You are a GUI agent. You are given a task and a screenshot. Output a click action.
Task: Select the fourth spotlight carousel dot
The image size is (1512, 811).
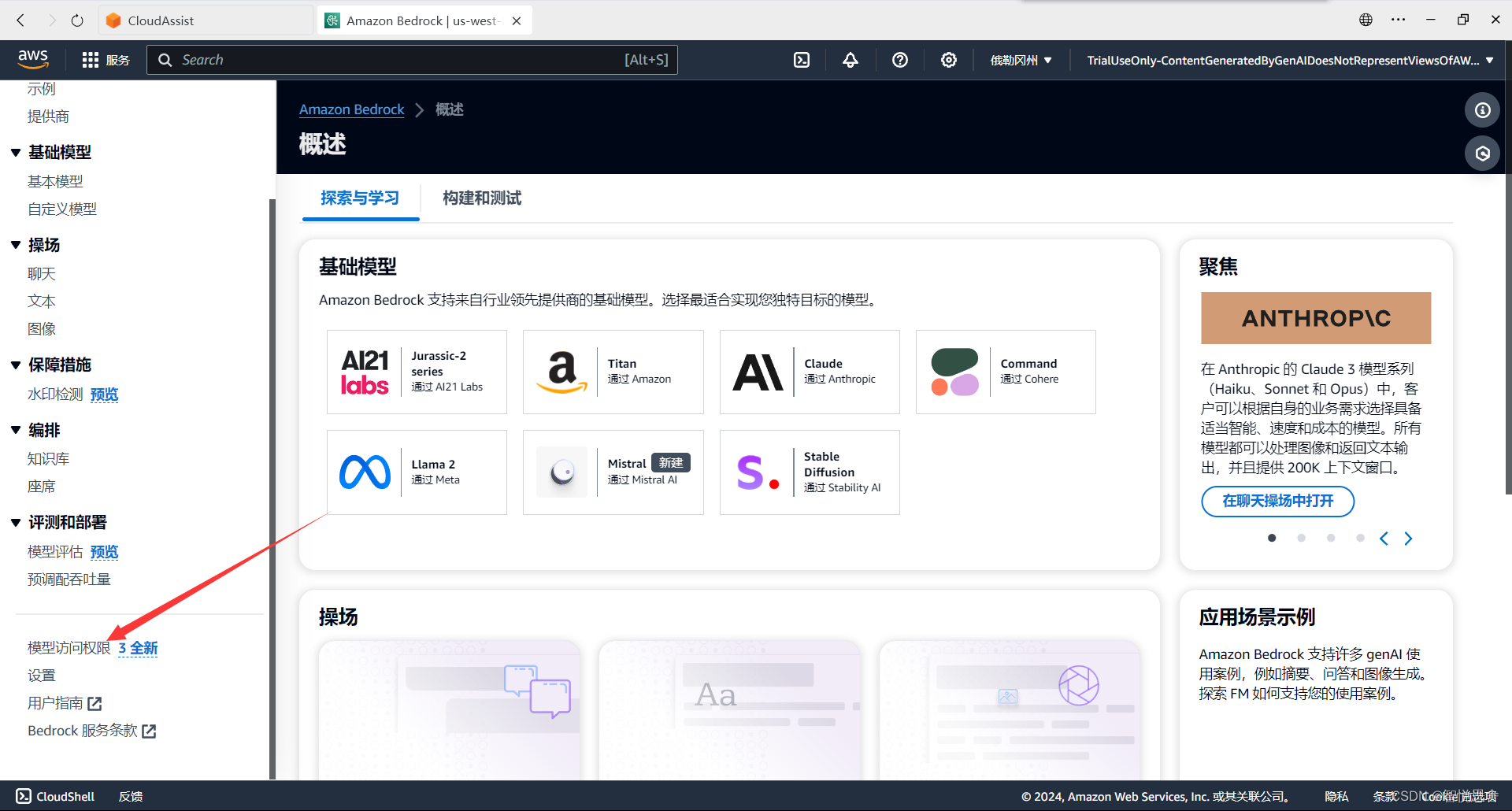point(1360,538)
